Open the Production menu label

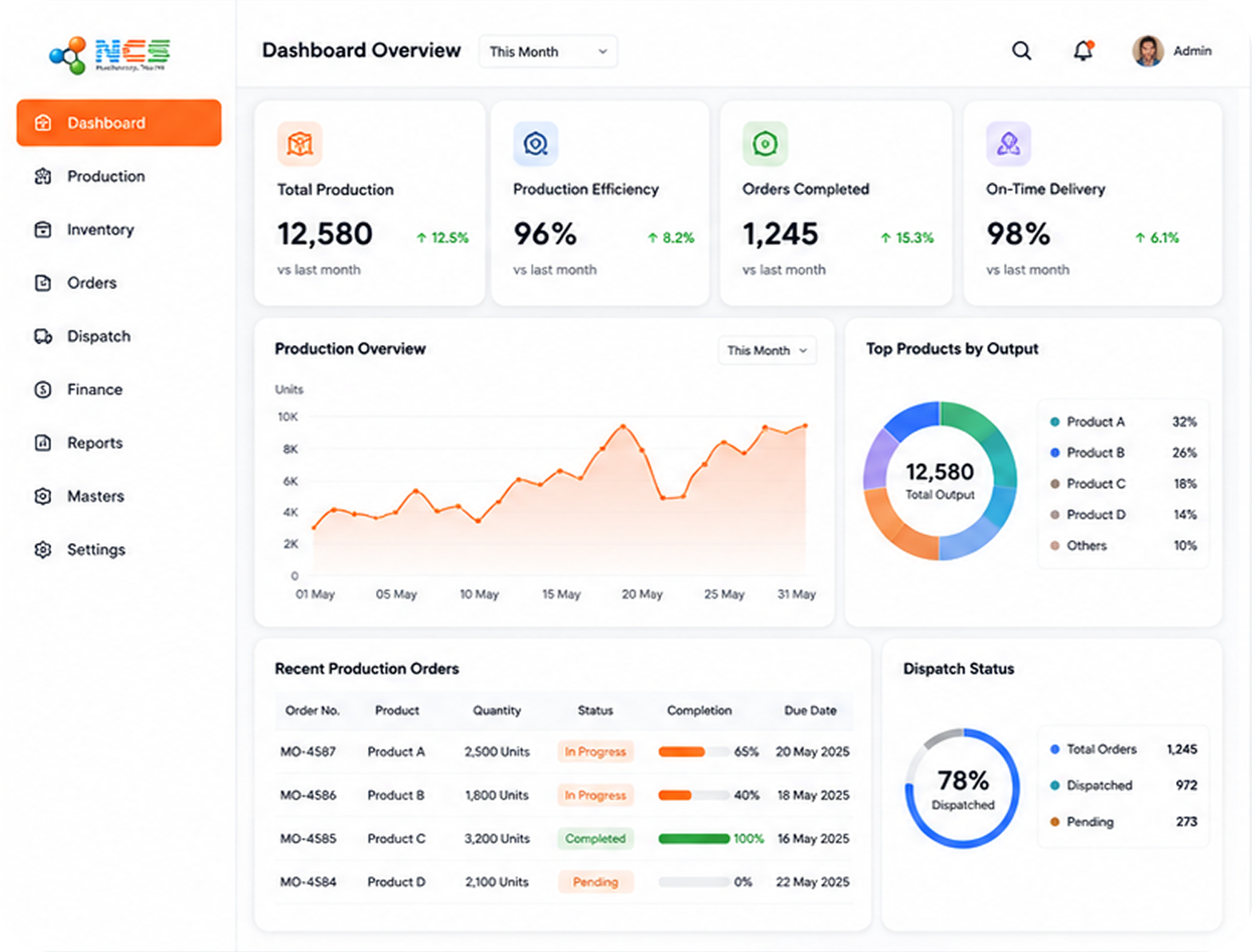click(106, 177)
